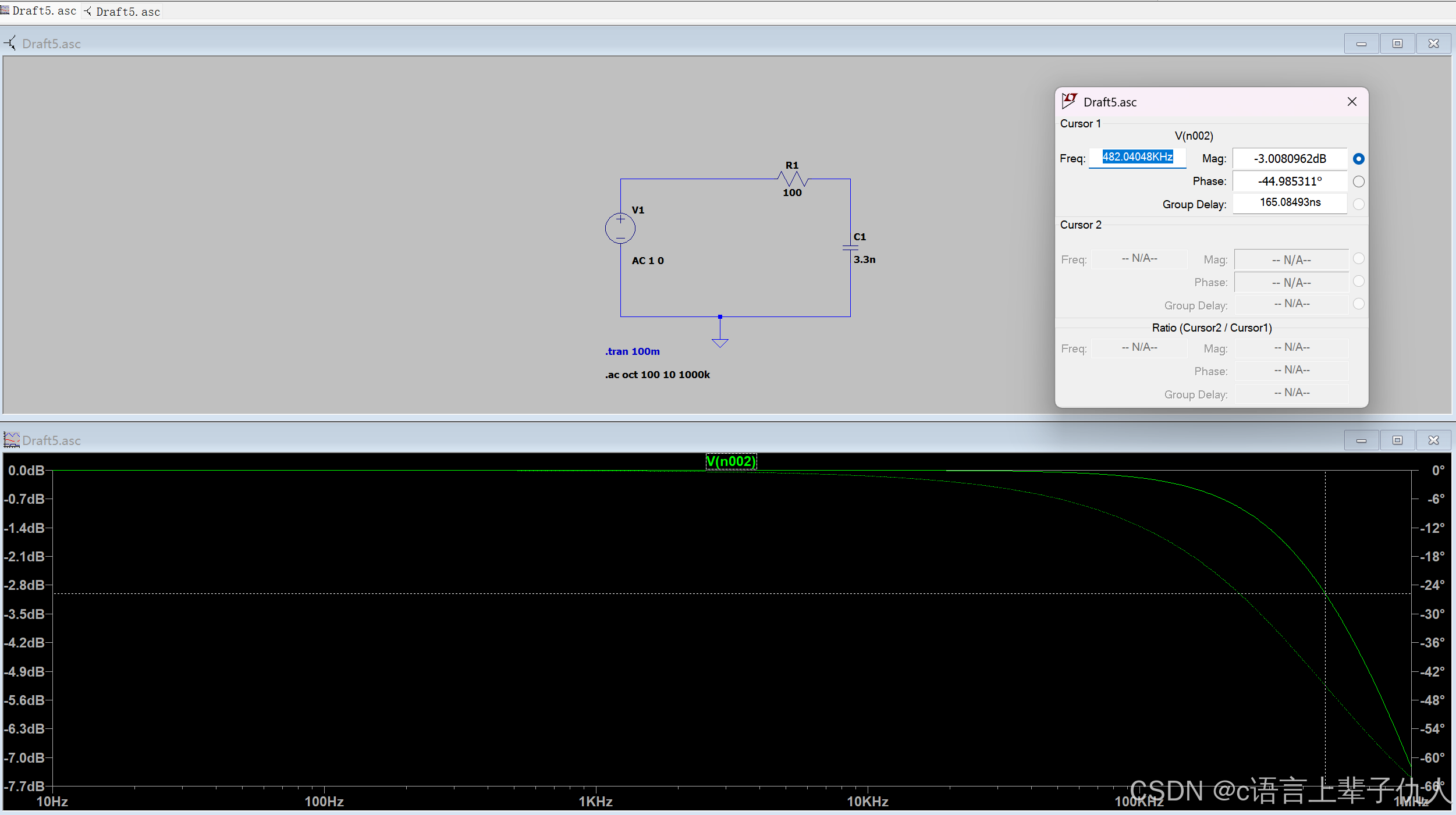Click Cursor 1 Phase value field
Viewport: 1456px width, 815px height.
pyautogui.click(x=1290, y=181)
